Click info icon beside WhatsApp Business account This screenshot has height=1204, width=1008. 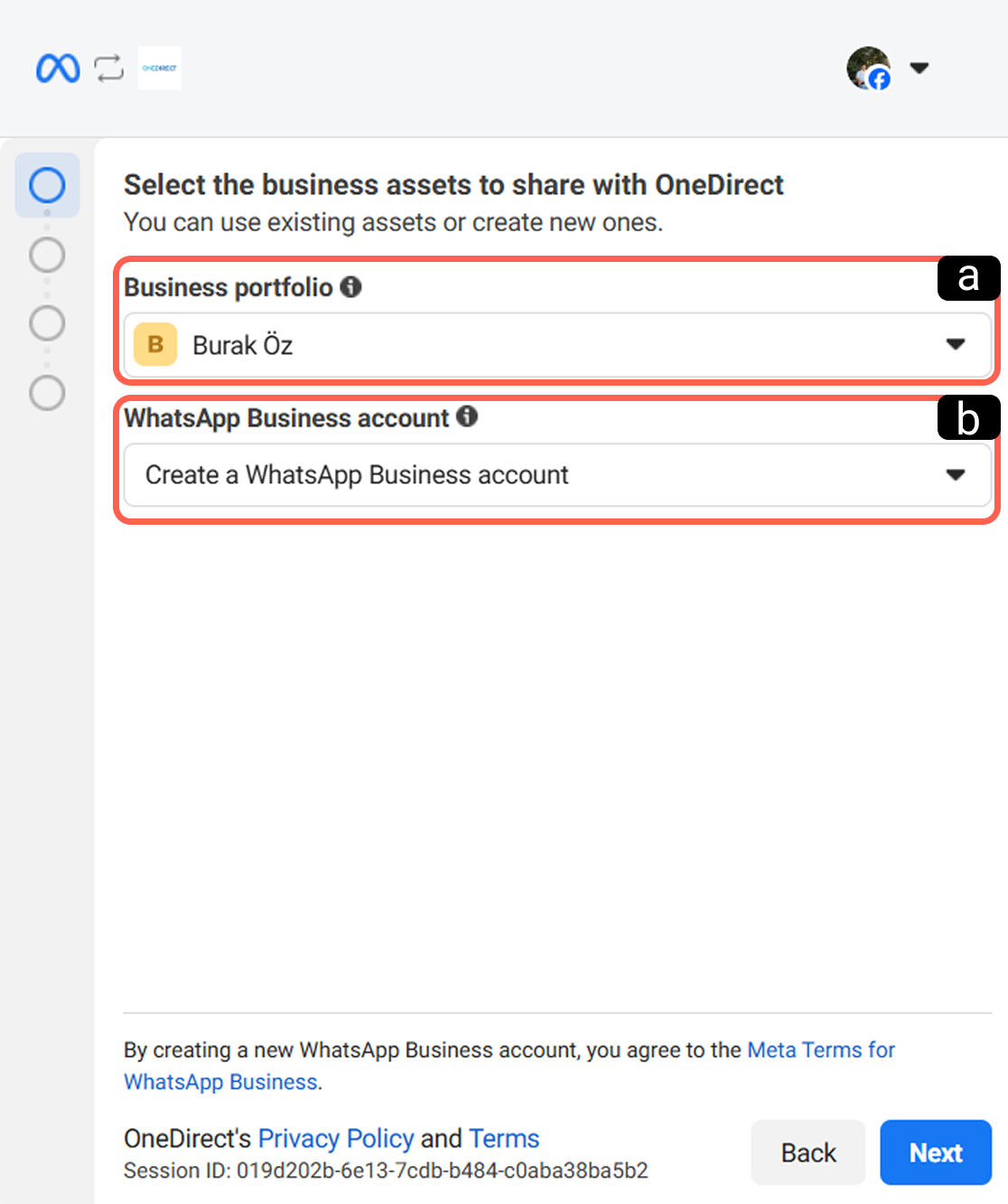click(x=467, y=416)
